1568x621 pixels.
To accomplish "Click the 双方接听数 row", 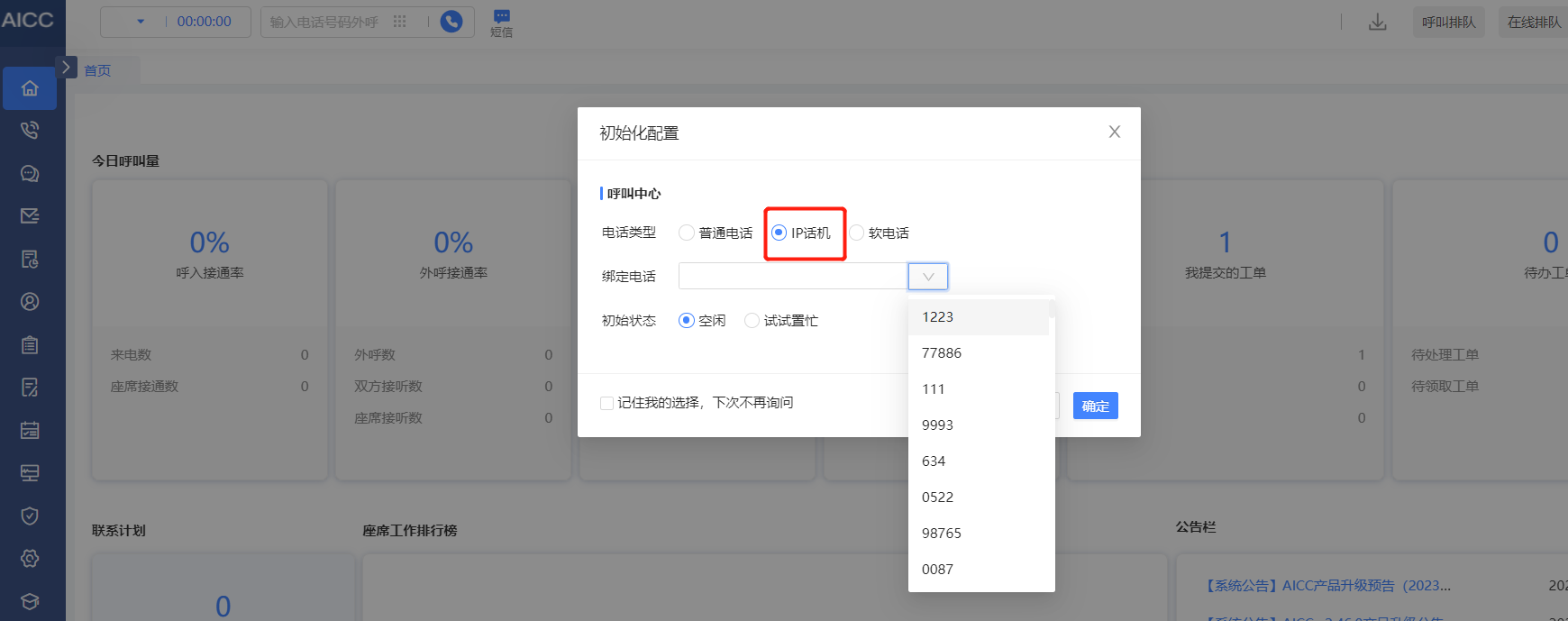I will pyautogui.click(x=453, y=387).
